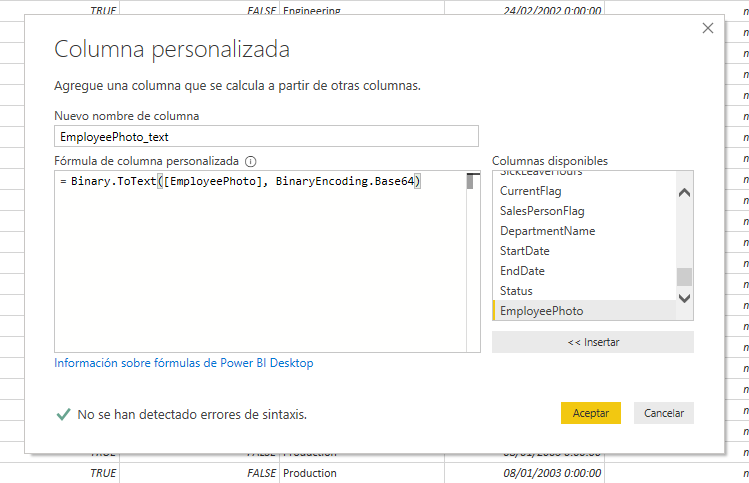Close the Columna personalizada dialog with X
This screenshot has height=483, width=749.
708,28
